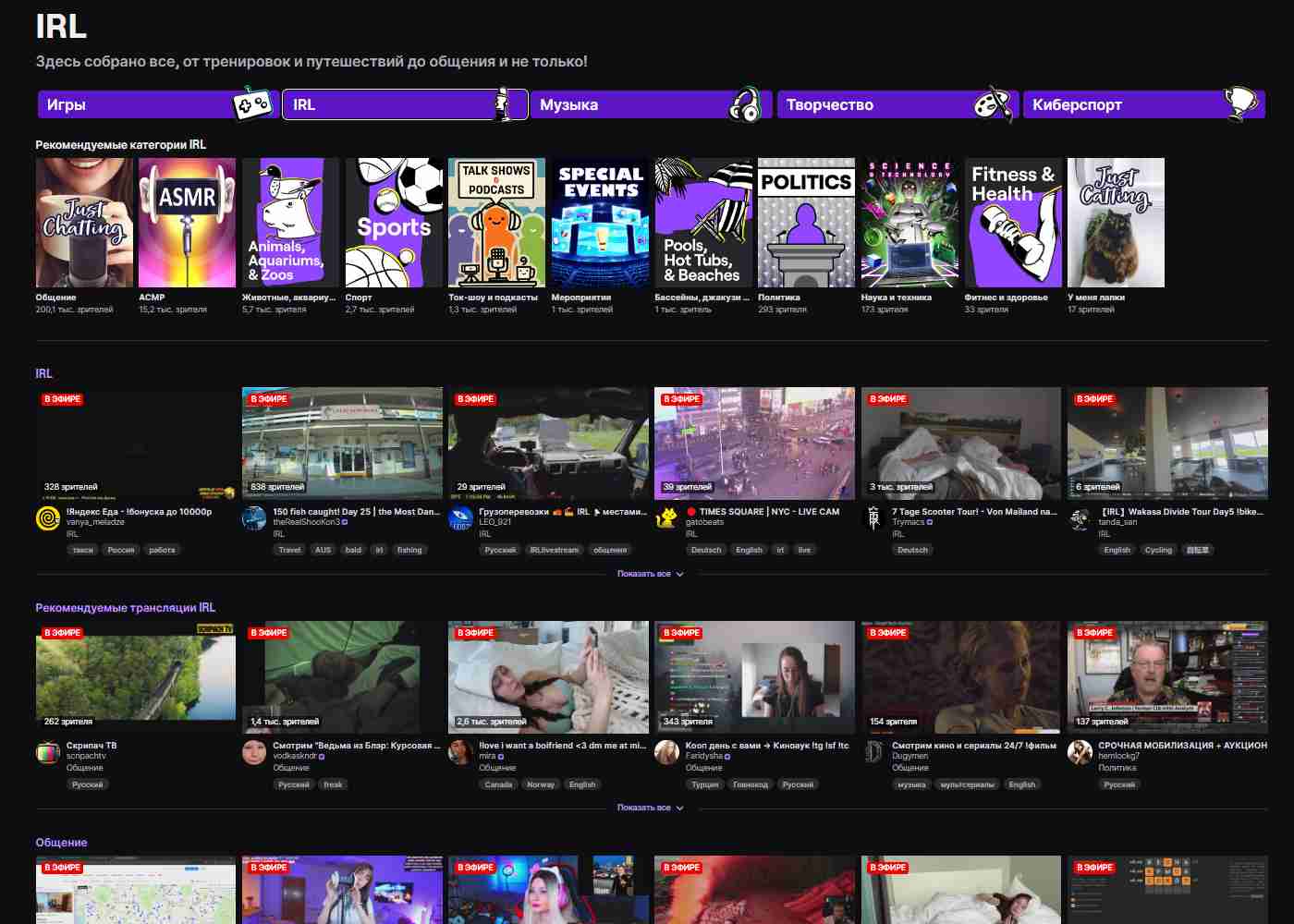
Task: Open the Sports category cover
Action: pyautogui.click(x=394, y=223)
